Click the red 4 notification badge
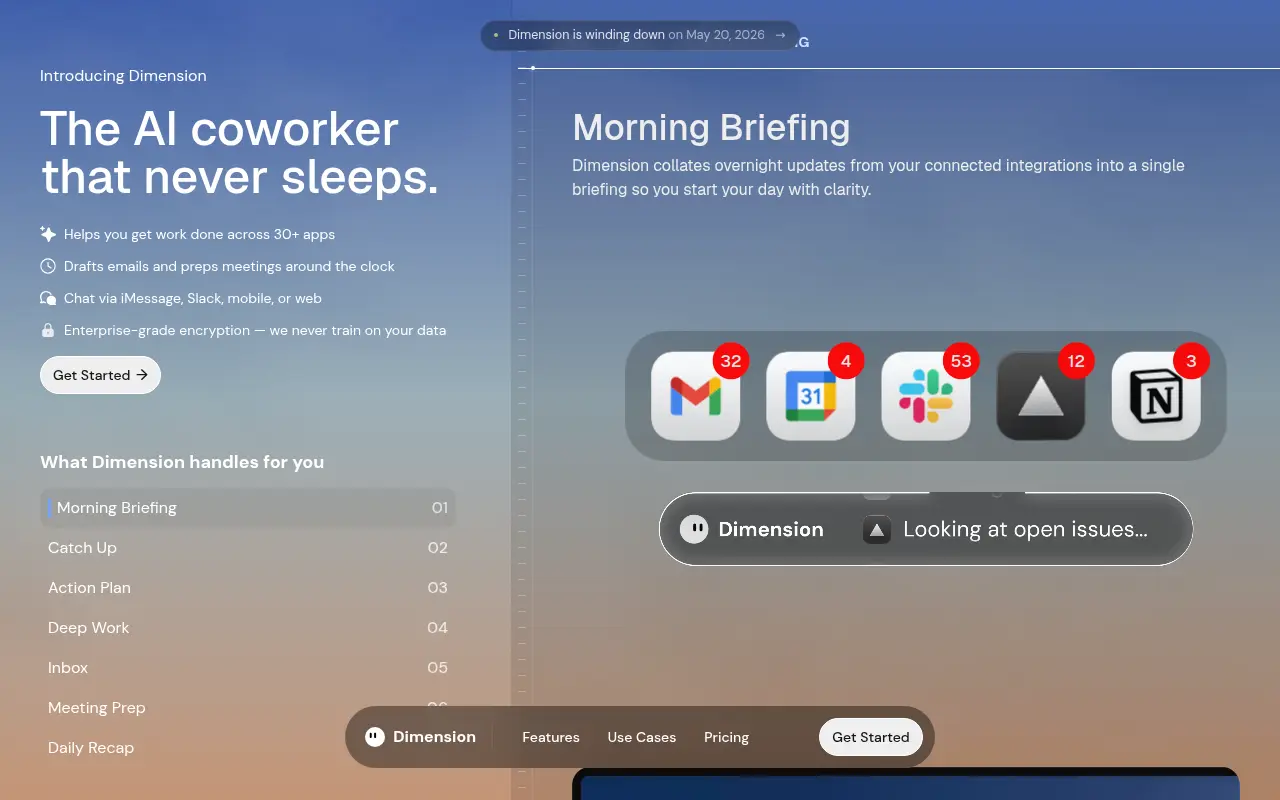1280x800 pixels. click(846, 361)
